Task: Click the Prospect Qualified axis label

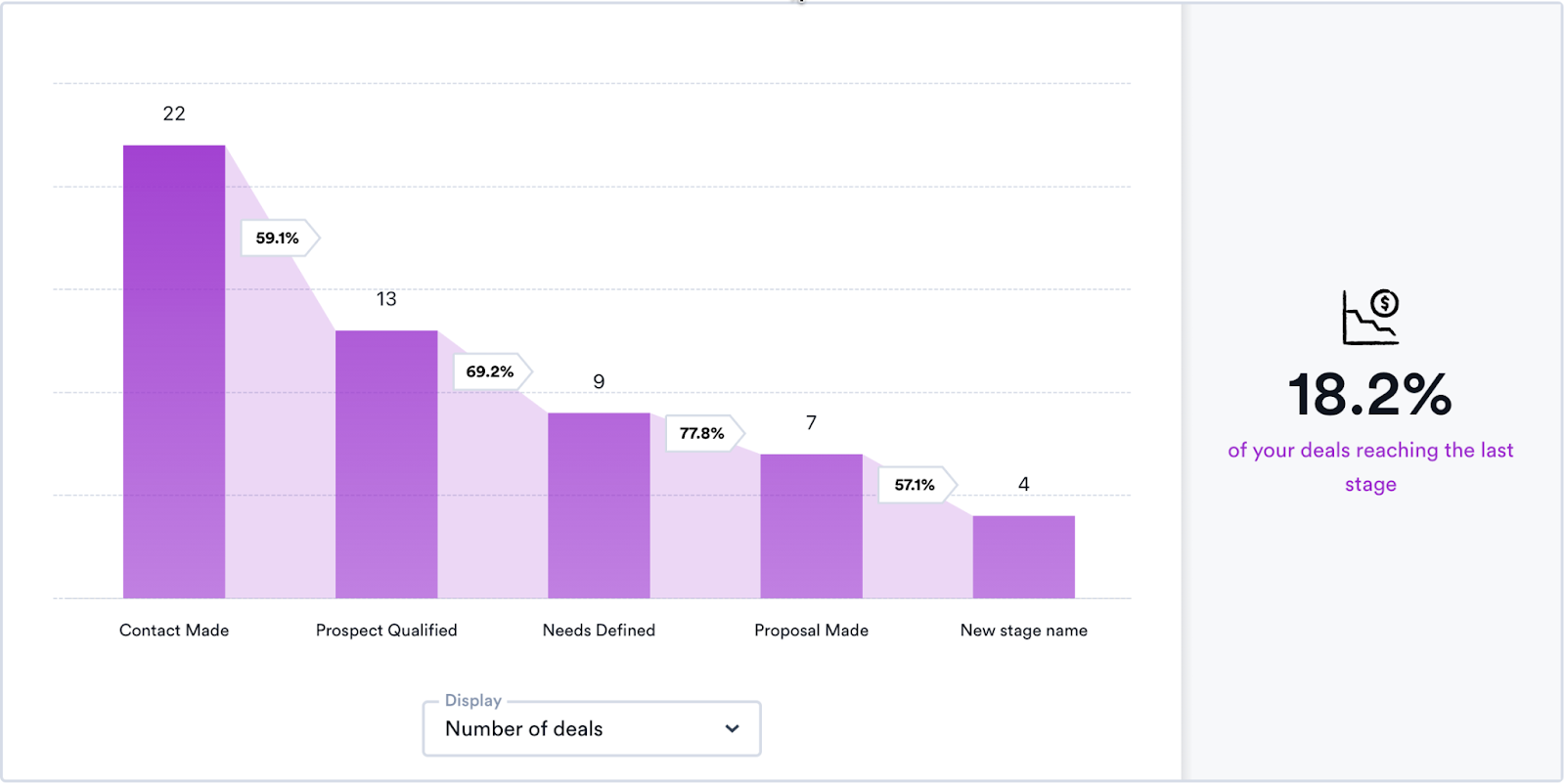Action: pos(386,631)
